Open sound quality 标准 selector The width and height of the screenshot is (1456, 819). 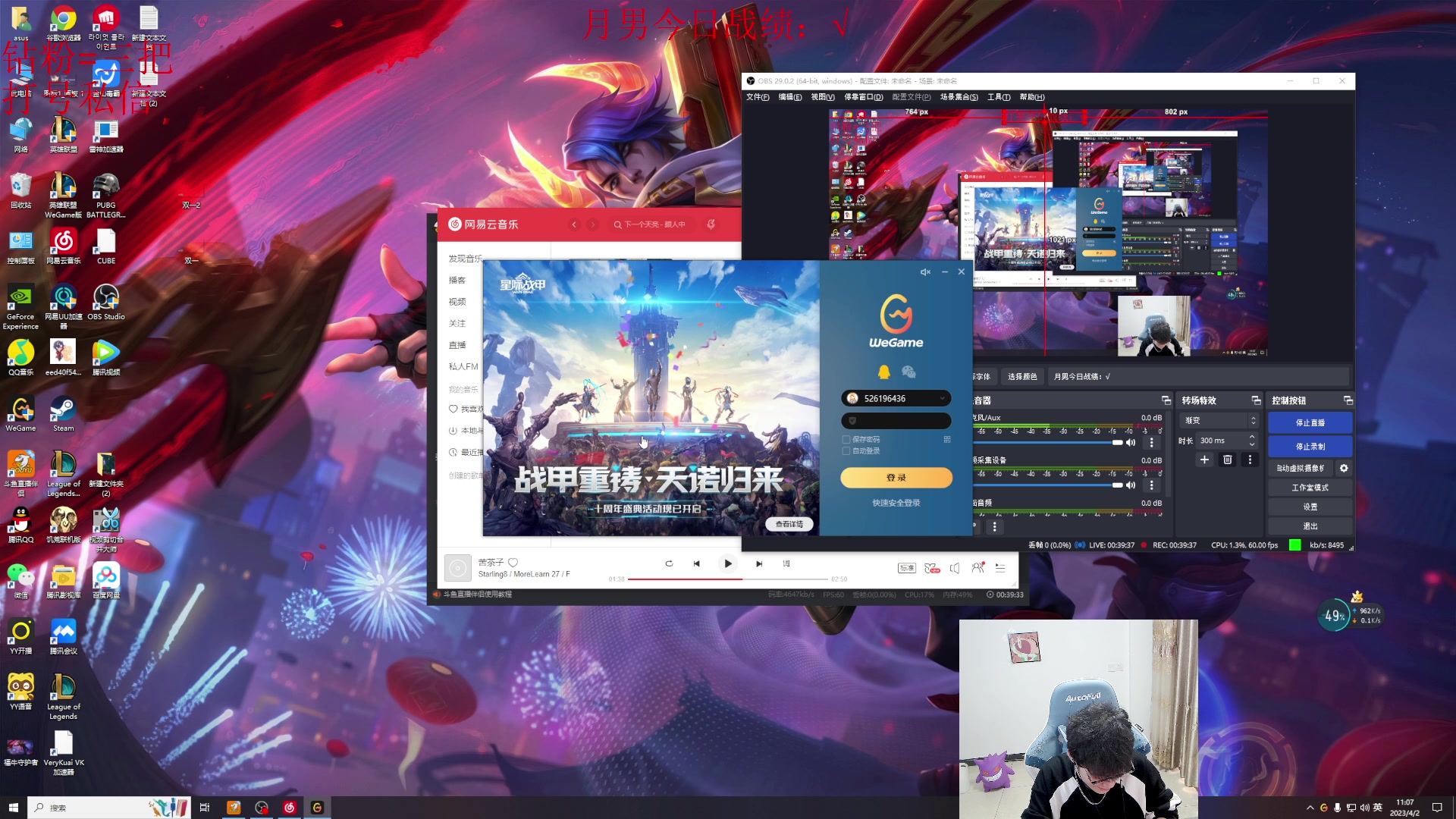pyautogui.click(x=907, y=568)
